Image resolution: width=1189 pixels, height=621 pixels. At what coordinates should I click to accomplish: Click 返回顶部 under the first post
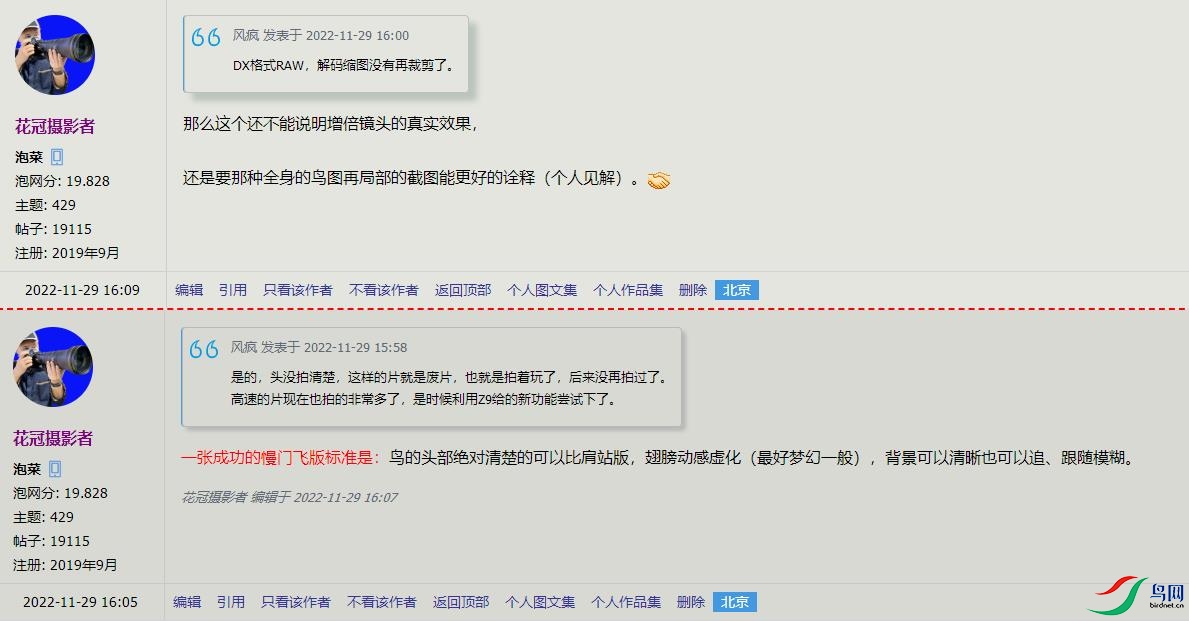463,290
